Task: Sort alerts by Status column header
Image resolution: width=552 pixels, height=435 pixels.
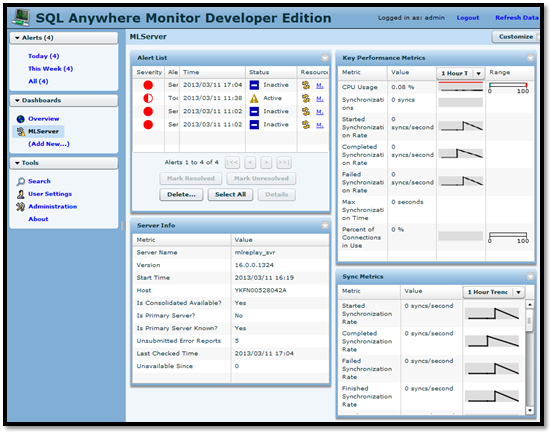Action: pos(271,72)
